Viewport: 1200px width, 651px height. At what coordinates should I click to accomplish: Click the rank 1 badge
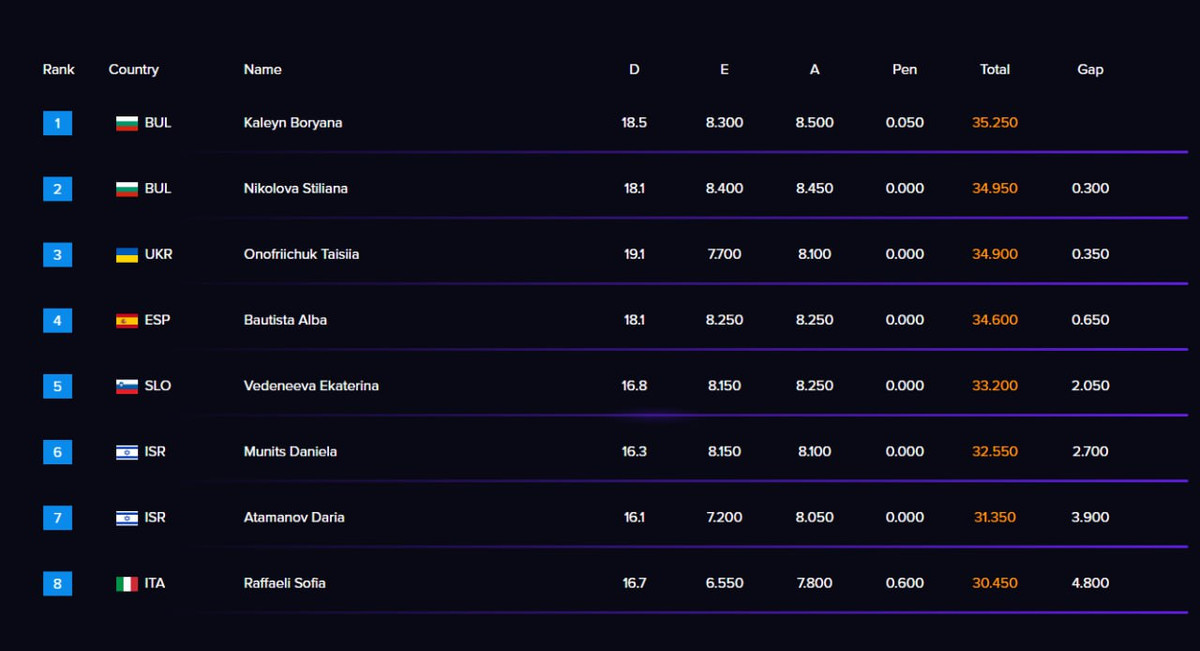click(57, 123)
